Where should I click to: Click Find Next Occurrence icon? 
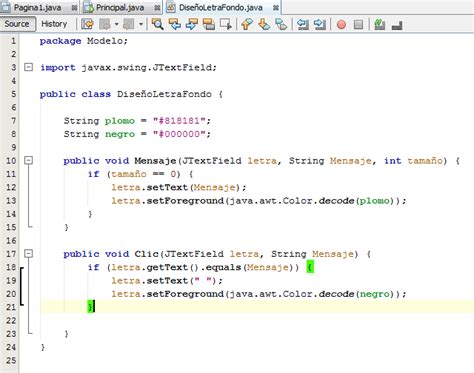coord(192,24)
